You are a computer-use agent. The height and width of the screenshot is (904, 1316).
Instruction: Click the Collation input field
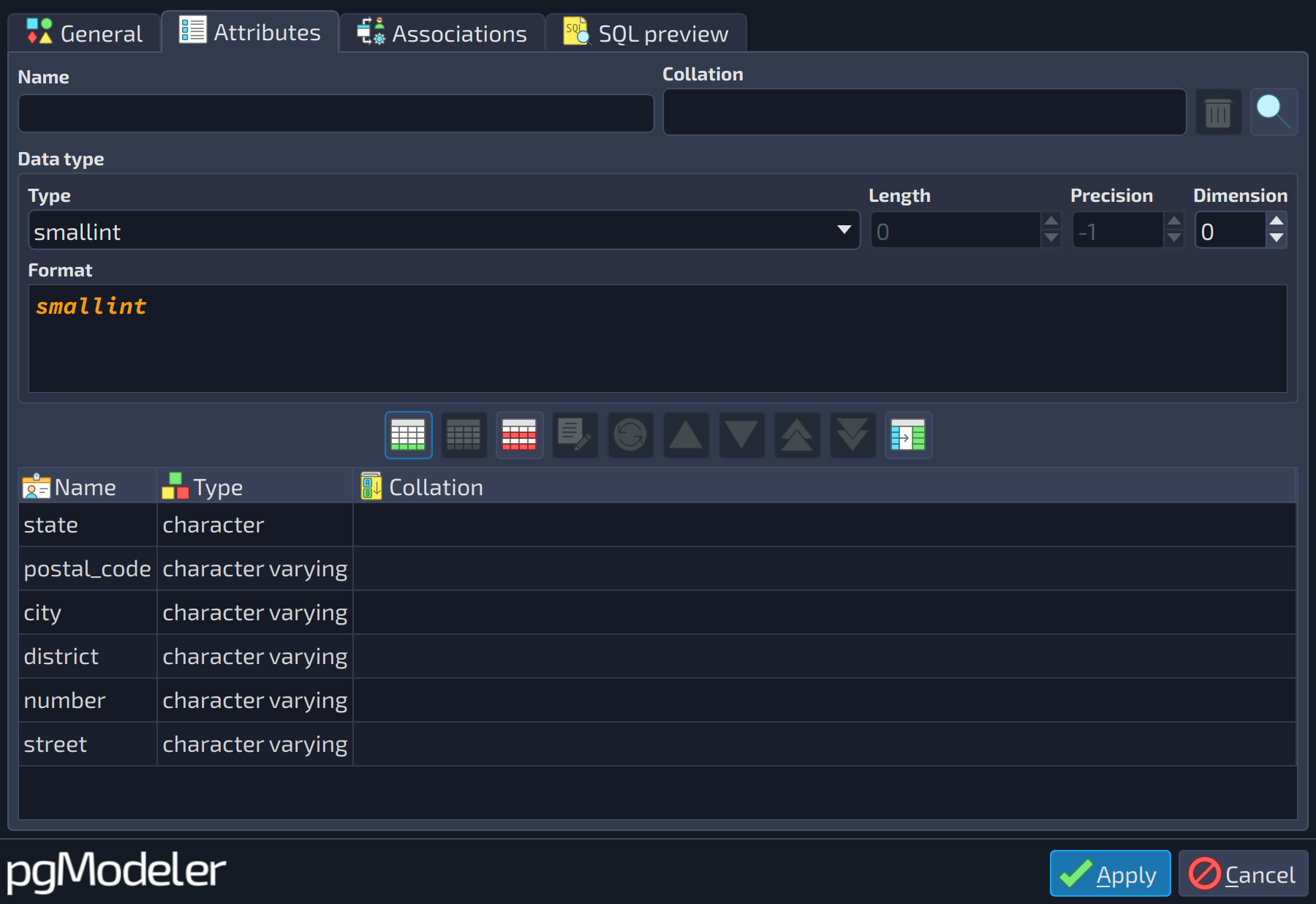pyautogui.click(x=924, y=112)
